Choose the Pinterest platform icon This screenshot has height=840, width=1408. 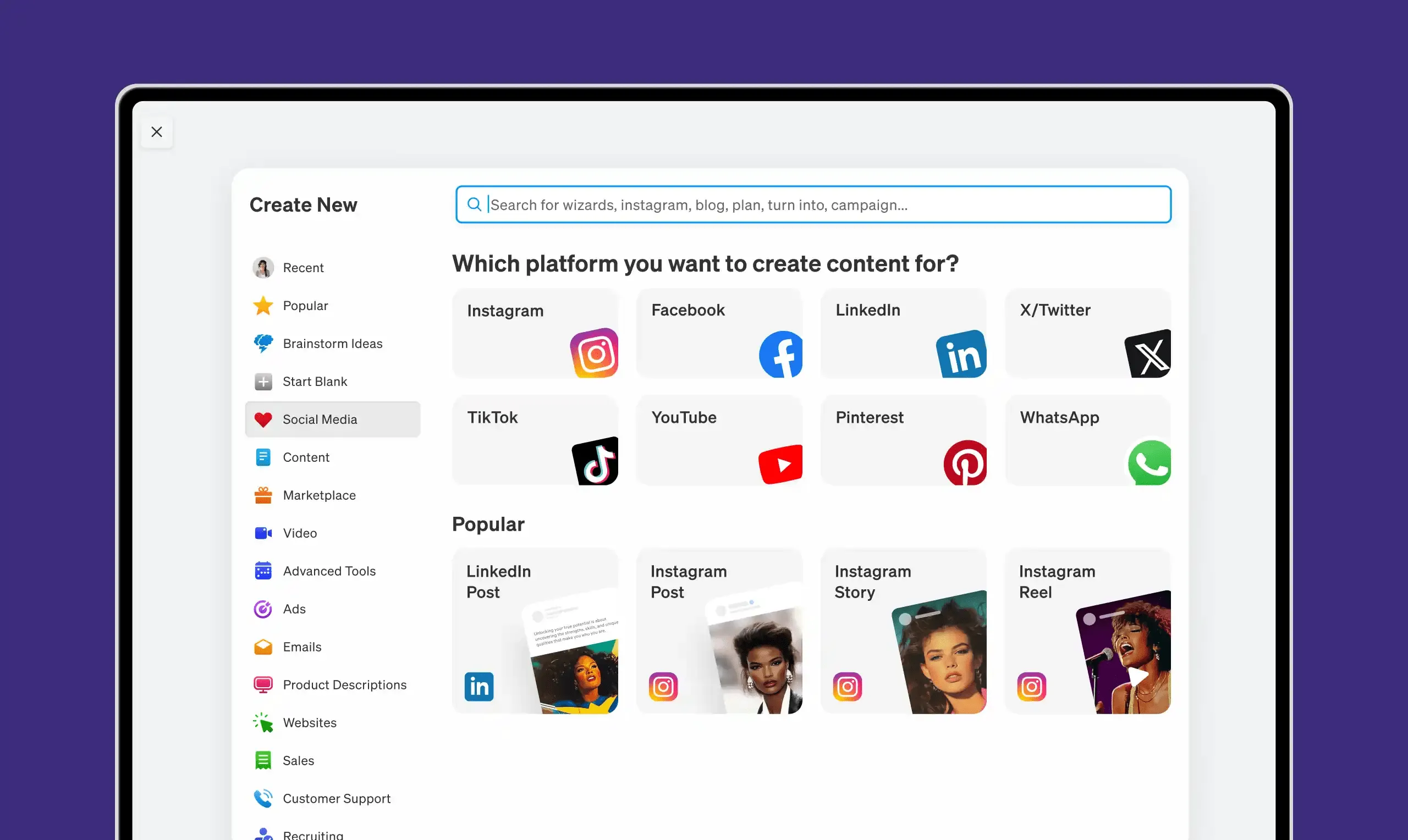pyautogui.click(x=965, y=463)
